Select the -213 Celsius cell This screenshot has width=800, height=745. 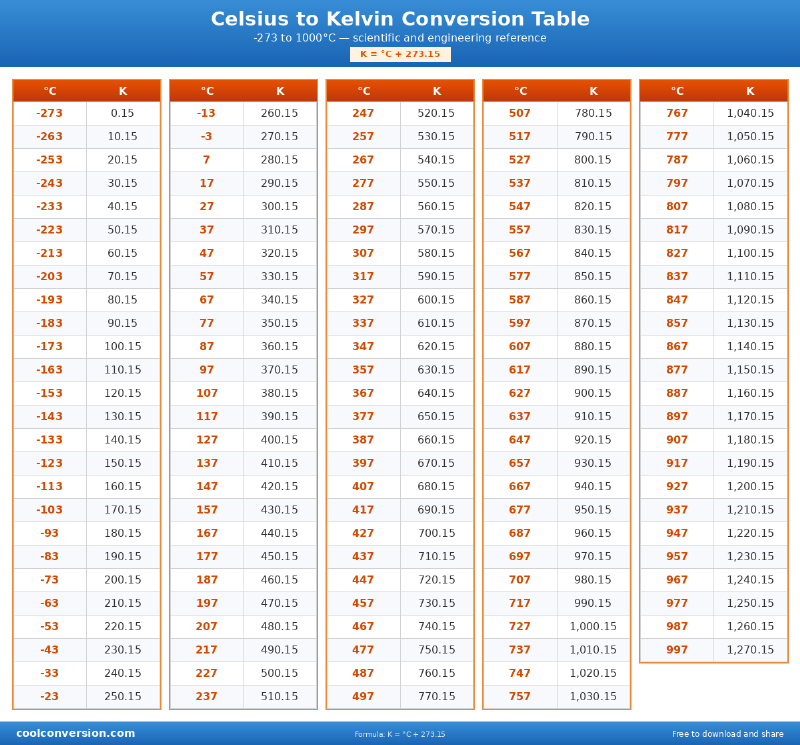tap(49, 253)
